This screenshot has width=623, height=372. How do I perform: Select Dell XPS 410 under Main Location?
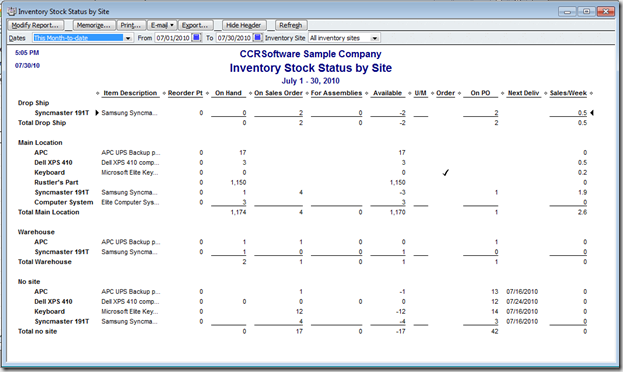tap(53, 163)
